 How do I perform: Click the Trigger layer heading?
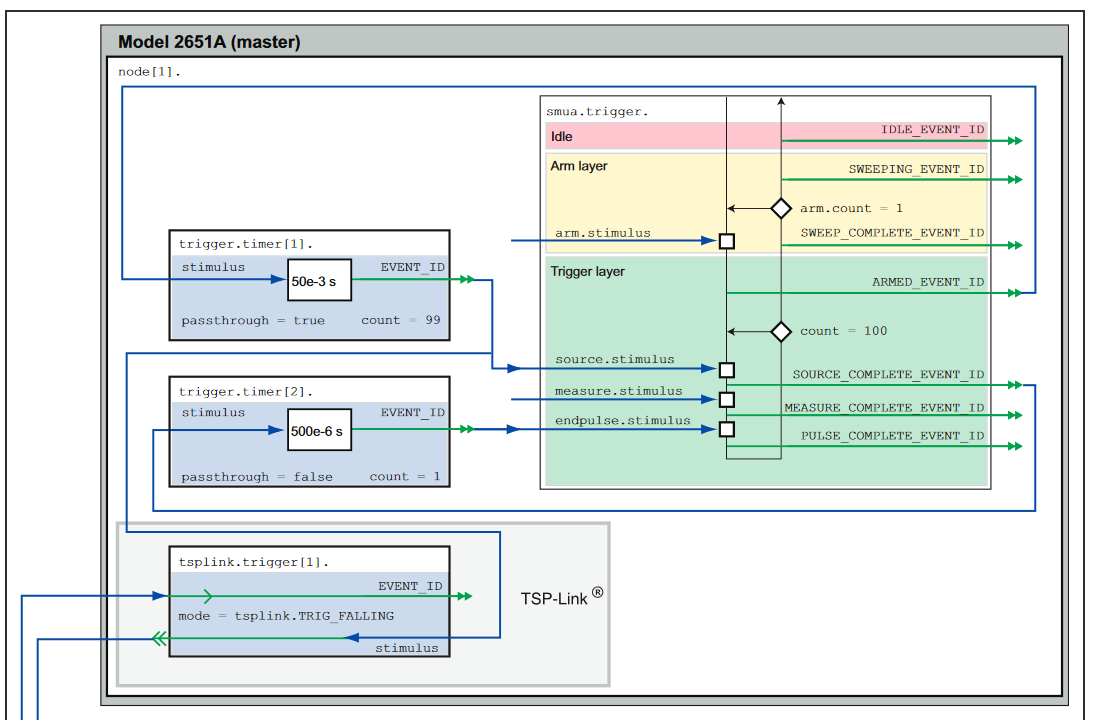[x=587, y=271]
